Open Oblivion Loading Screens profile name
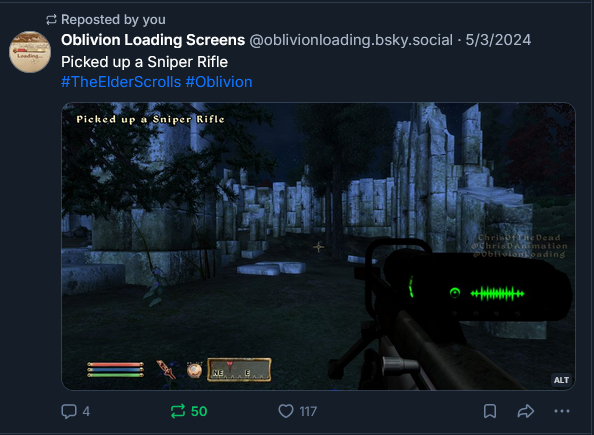 [x=153, y=40]
